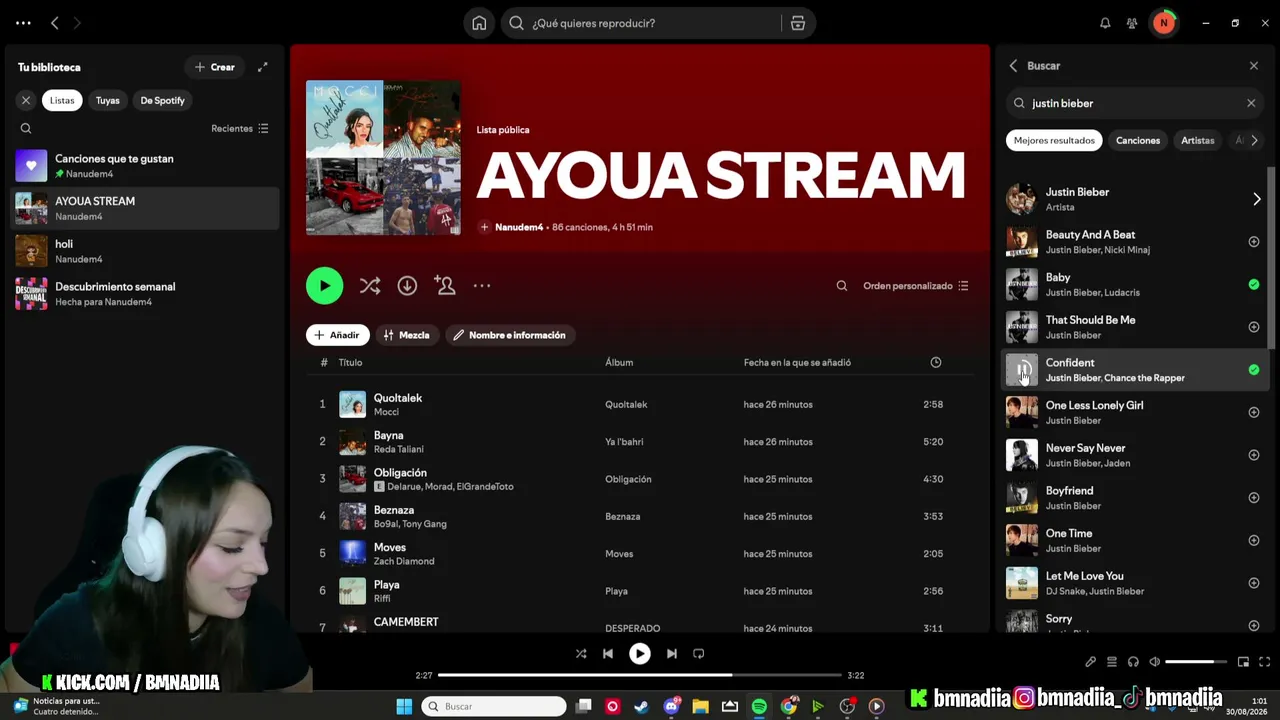Open the three-dot app menu top left
Viewport: 1280px width, 720px height.
pos(24,23)
